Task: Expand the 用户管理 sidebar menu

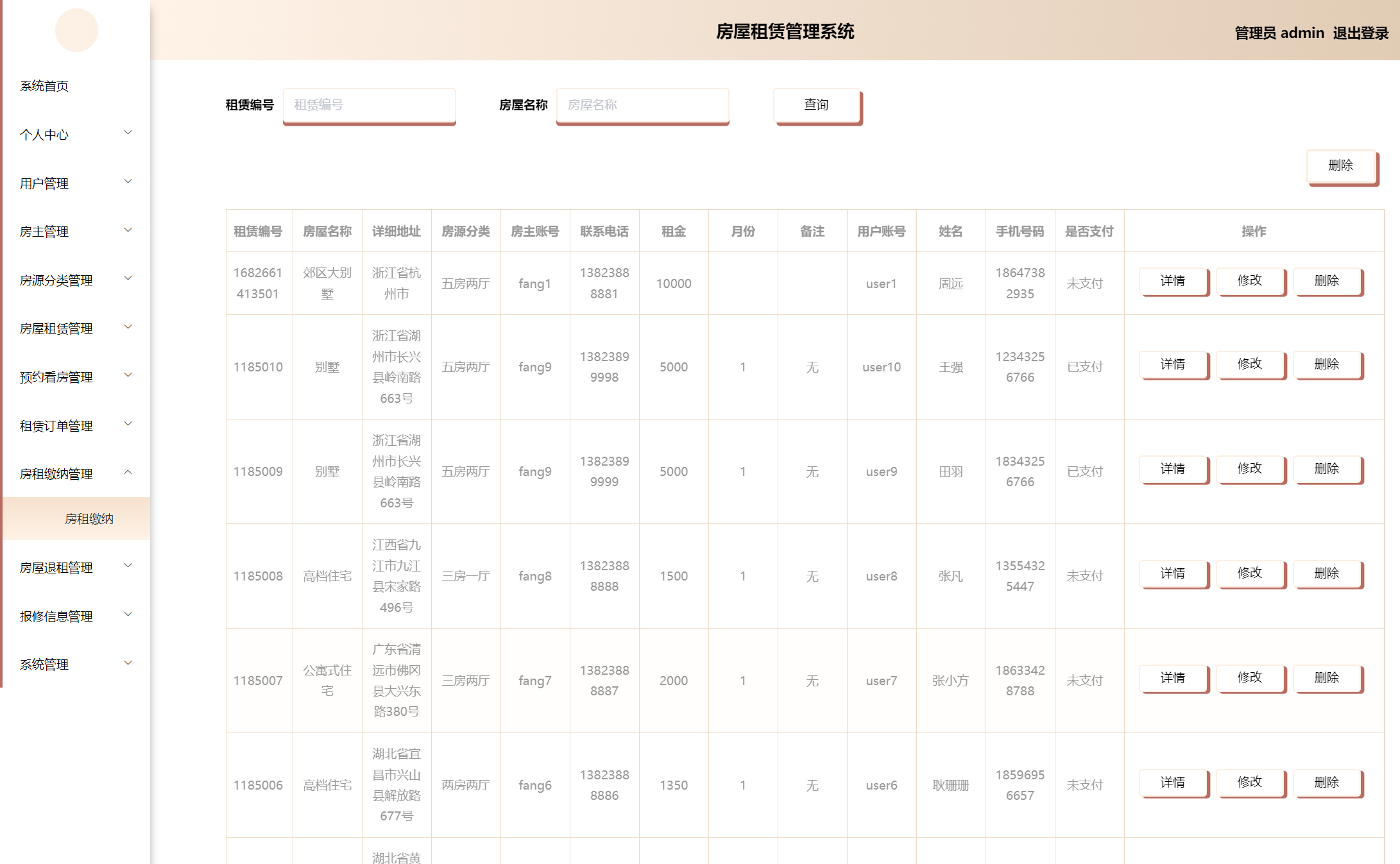Action: (x=44, y=183)
